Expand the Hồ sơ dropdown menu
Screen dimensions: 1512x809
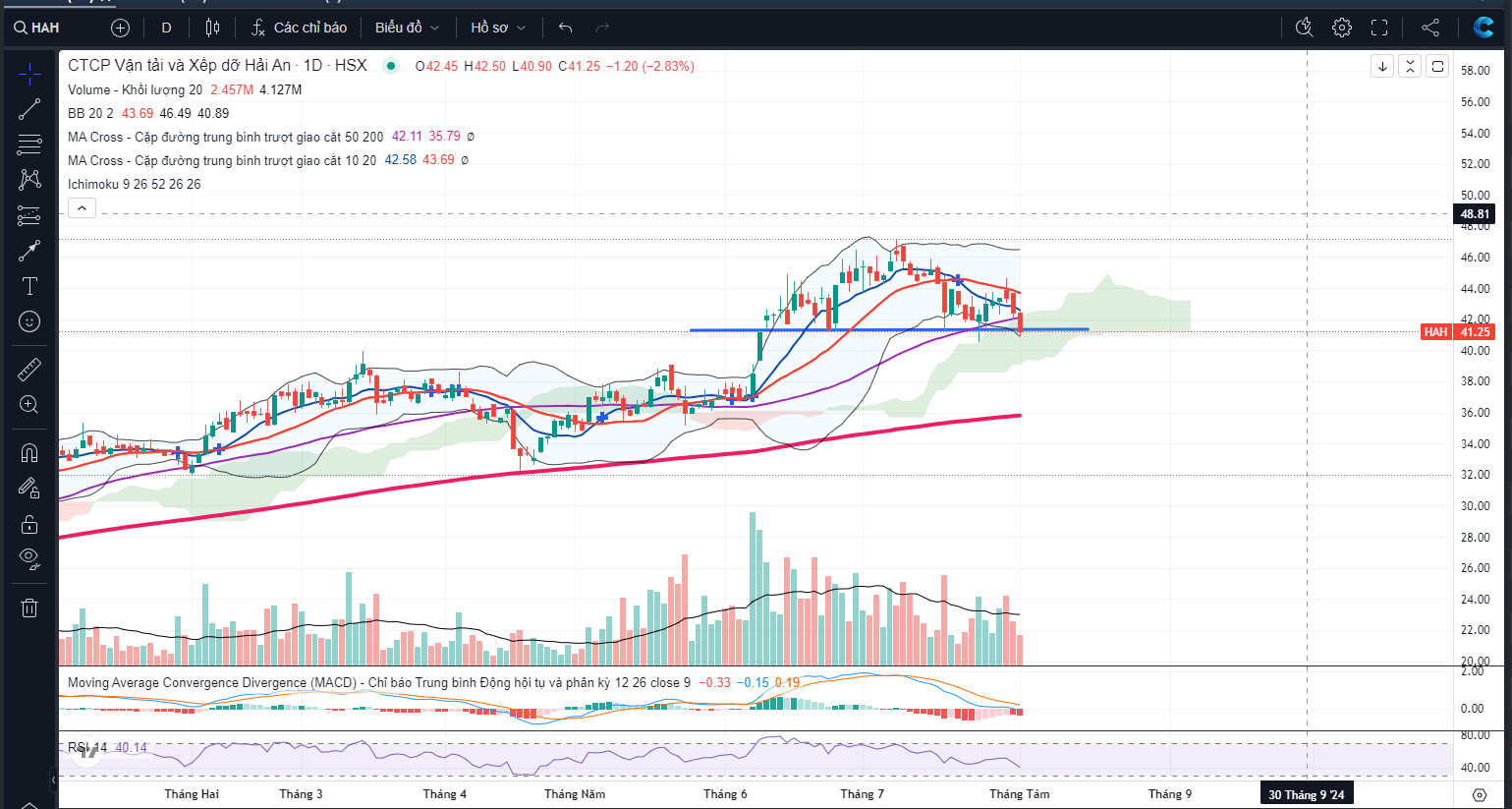[498, 28]
